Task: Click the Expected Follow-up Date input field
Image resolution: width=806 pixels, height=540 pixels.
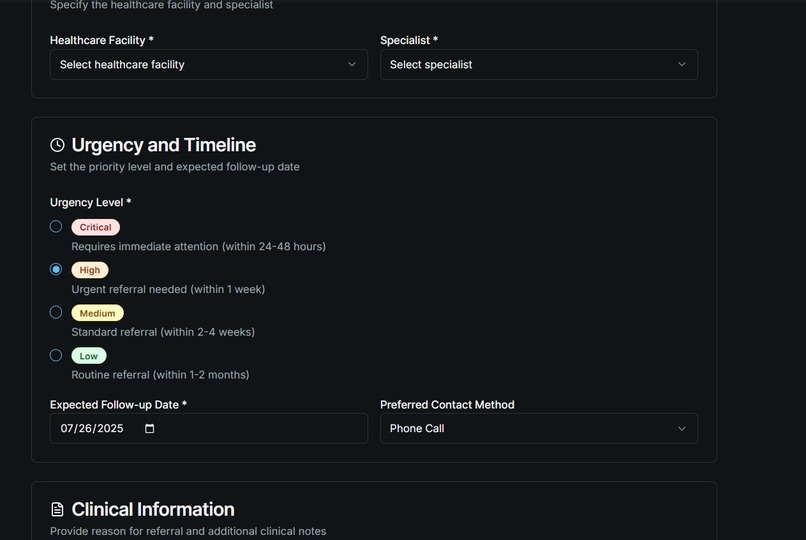Action: click(x=209, y=429)
